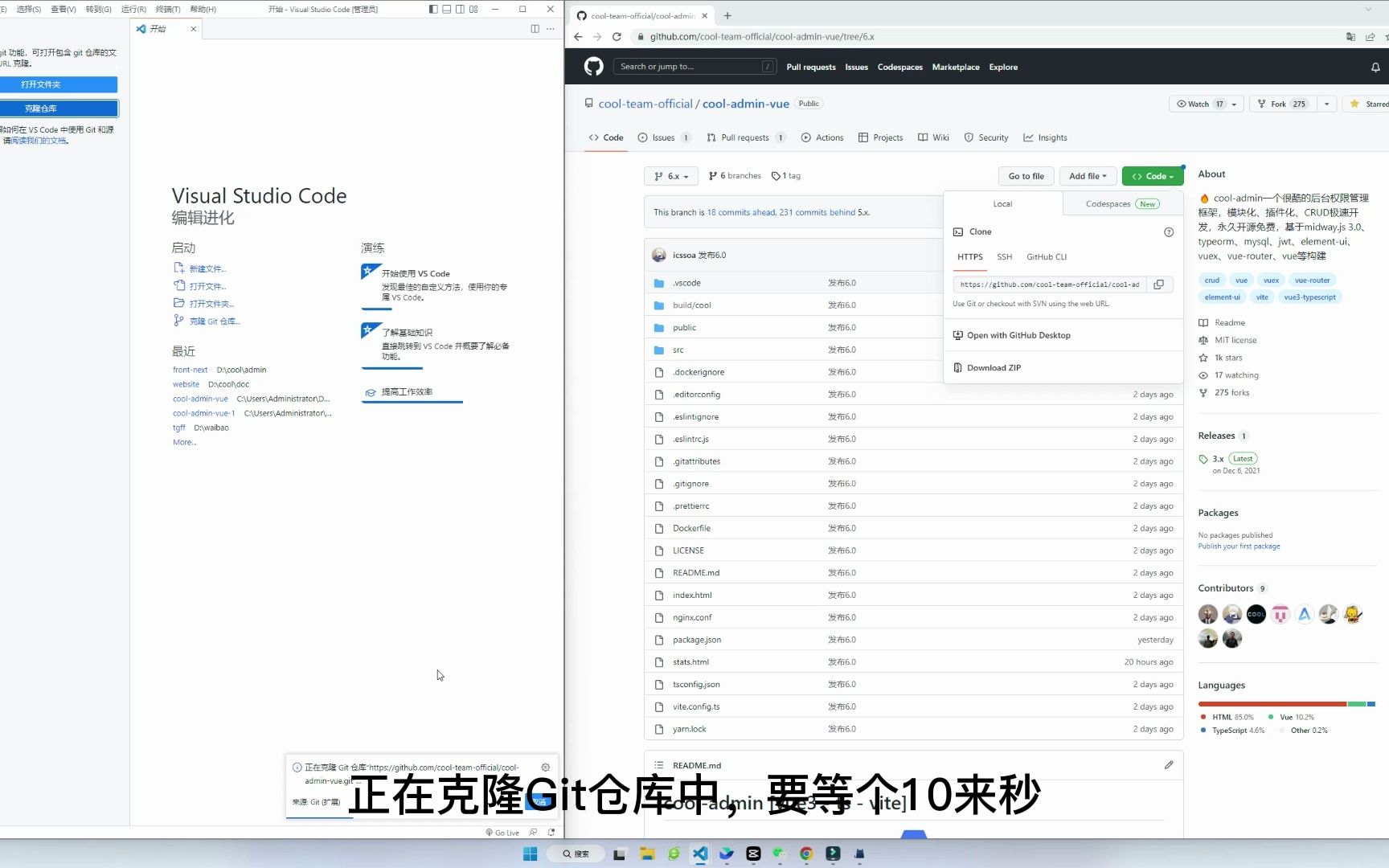Focus the browser address bar URL
The height and width of the screenshot is (868, 1389).
pos(761,36)
